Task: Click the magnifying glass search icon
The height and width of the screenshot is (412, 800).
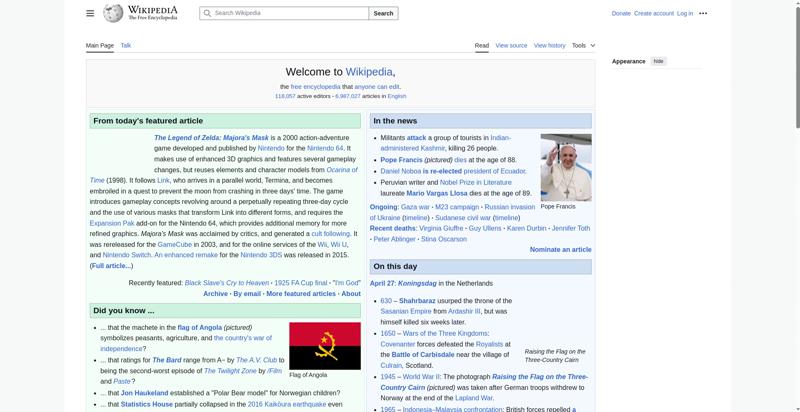Action: tap(207, 13)
